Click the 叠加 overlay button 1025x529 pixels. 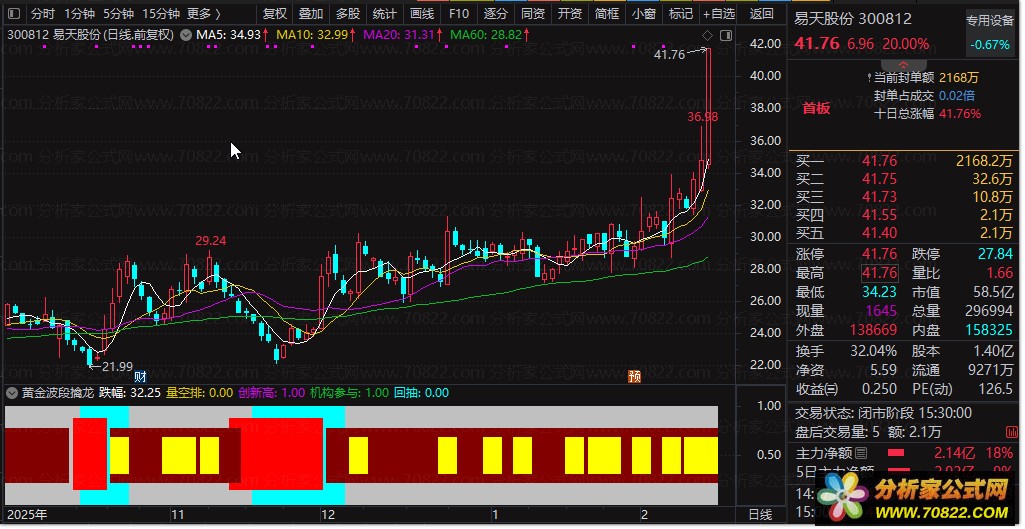pos(311,14)
